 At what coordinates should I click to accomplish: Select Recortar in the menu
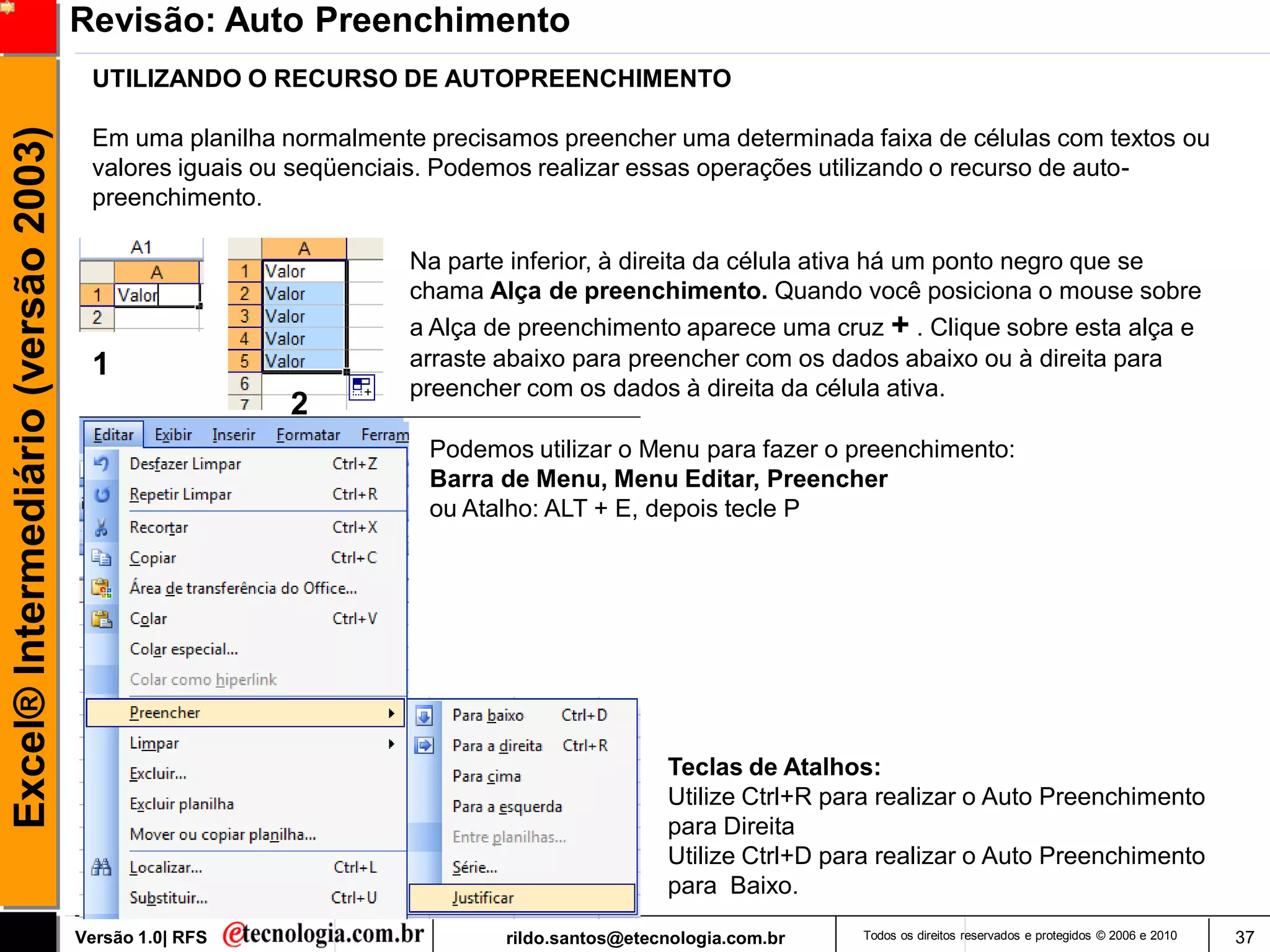(246, 527)
